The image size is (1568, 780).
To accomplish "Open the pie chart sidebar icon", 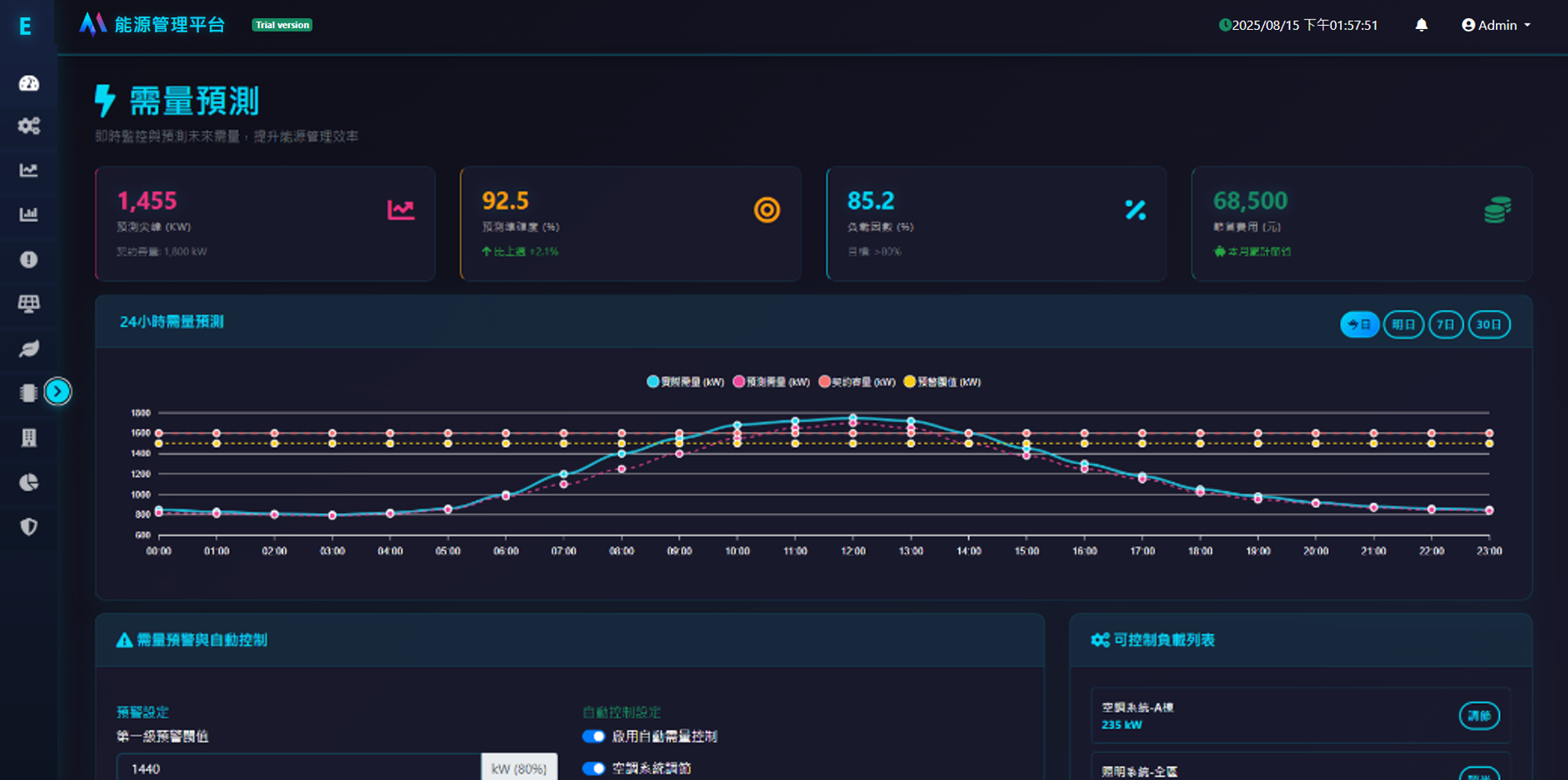I will 29,482.
